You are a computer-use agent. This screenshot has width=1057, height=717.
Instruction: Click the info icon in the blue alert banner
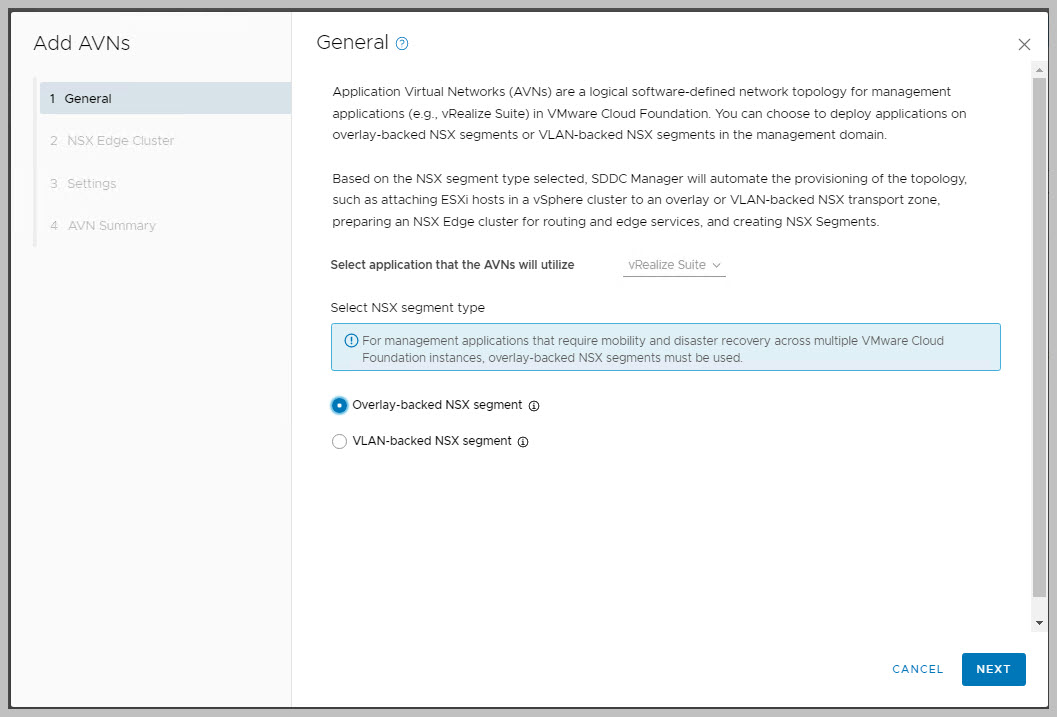(351, 341)
